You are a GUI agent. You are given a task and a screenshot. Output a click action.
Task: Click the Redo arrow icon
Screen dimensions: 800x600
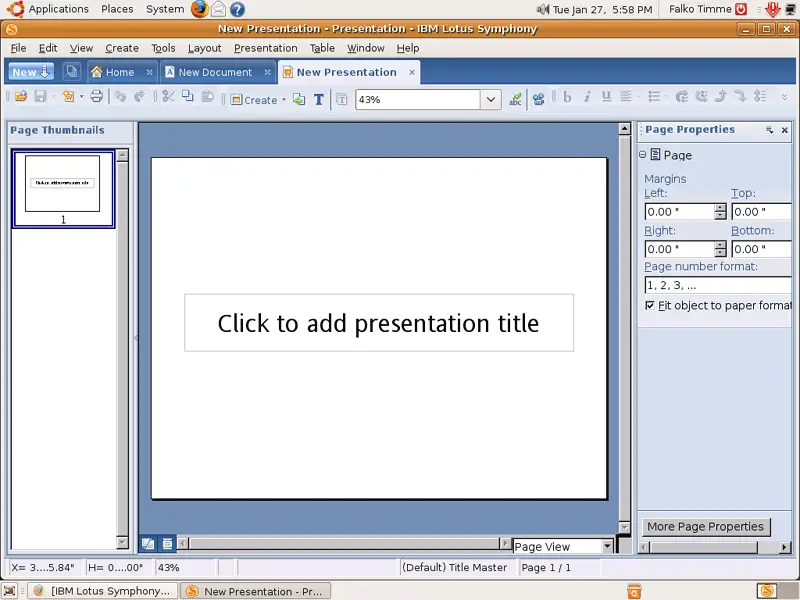click(139, 96)
